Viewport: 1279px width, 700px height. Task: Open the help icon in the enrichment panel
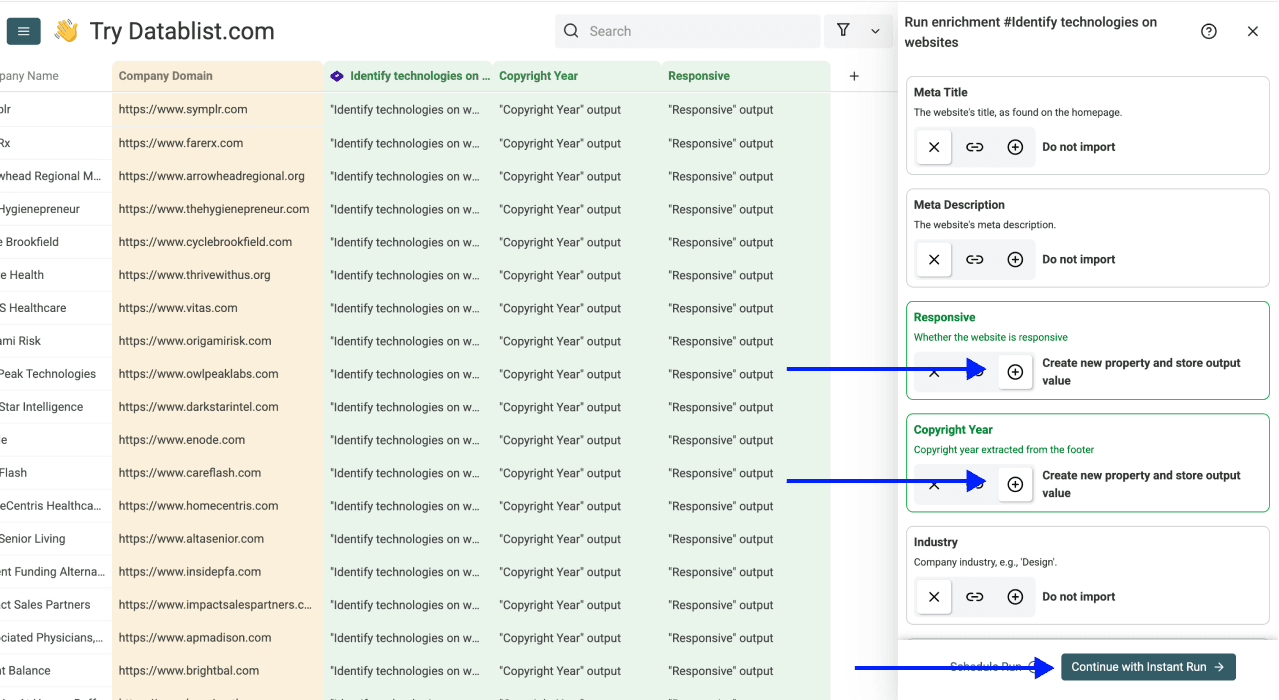pyautogui.click(x=1208, y=31)
